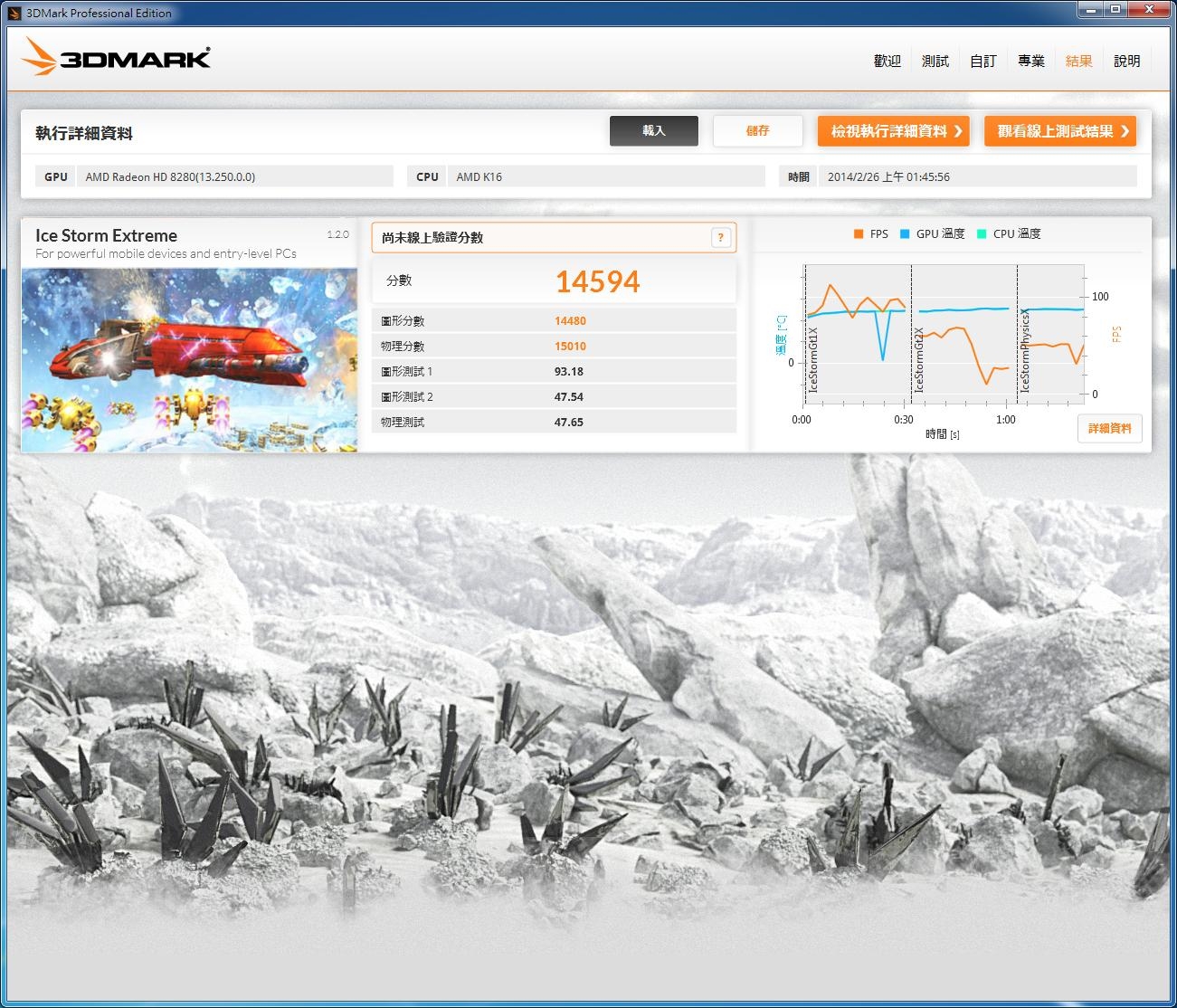
Task: Click the version number 1.2.0
Action: click(337, 234)
